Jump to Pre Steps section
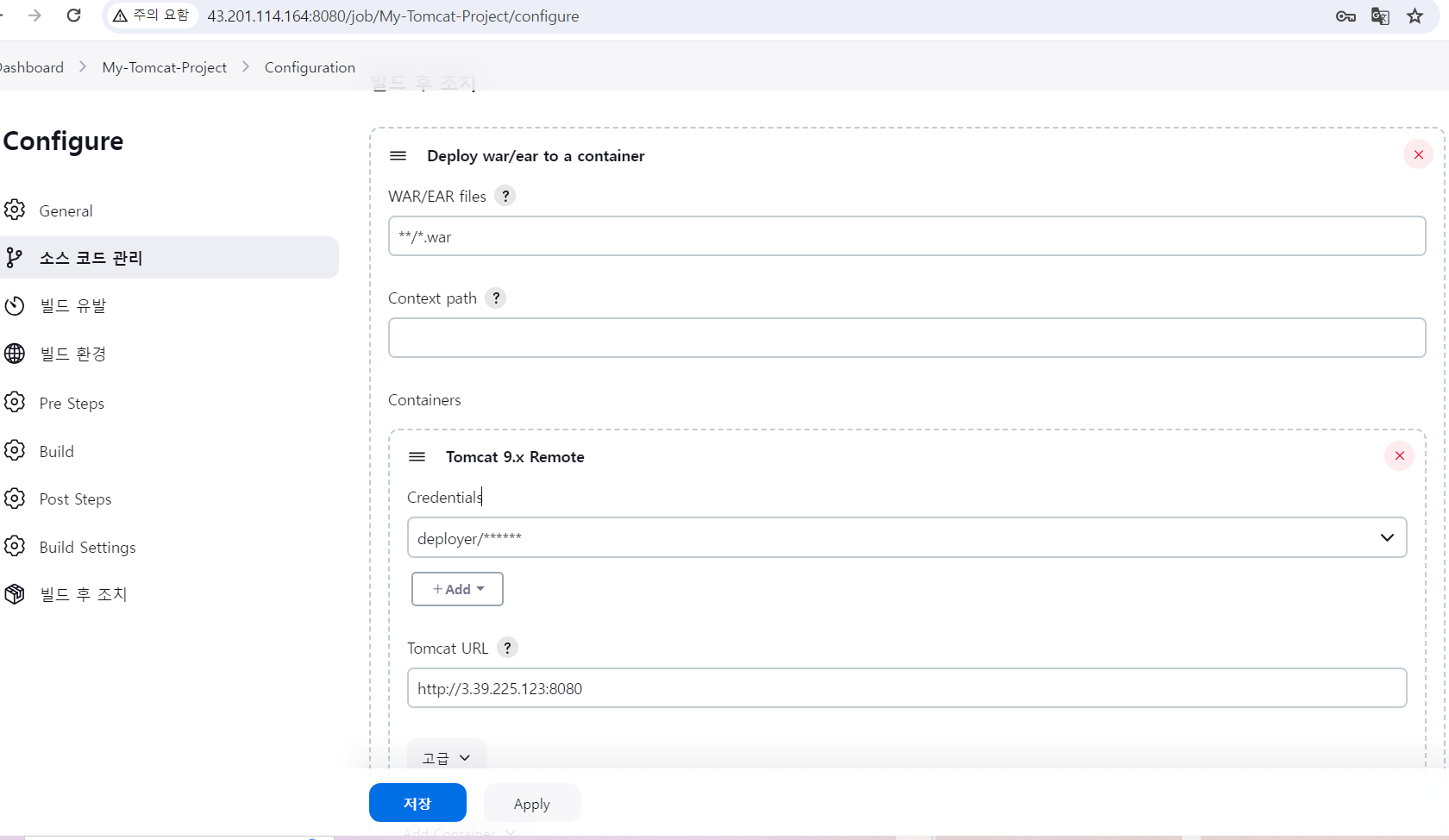The width and height of the screenshot is (1449, 840). (72, 403)
